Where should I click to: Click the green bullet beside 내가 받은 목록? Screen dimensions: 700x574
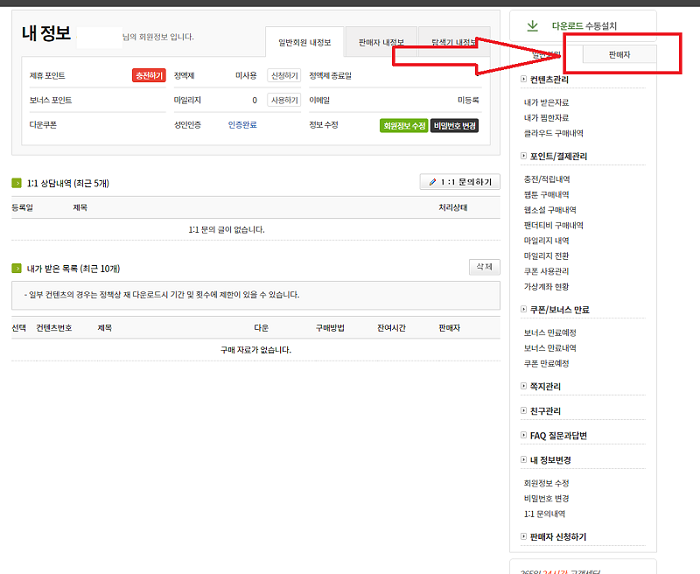coord(16,269)
